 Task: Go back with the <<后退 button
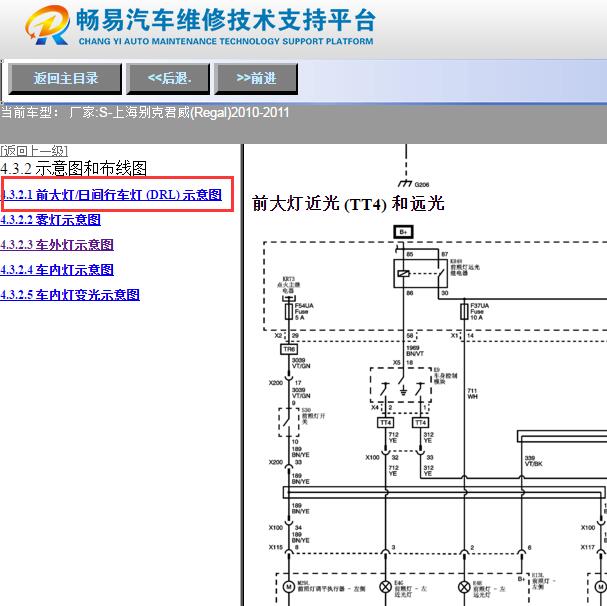[168, 79]
